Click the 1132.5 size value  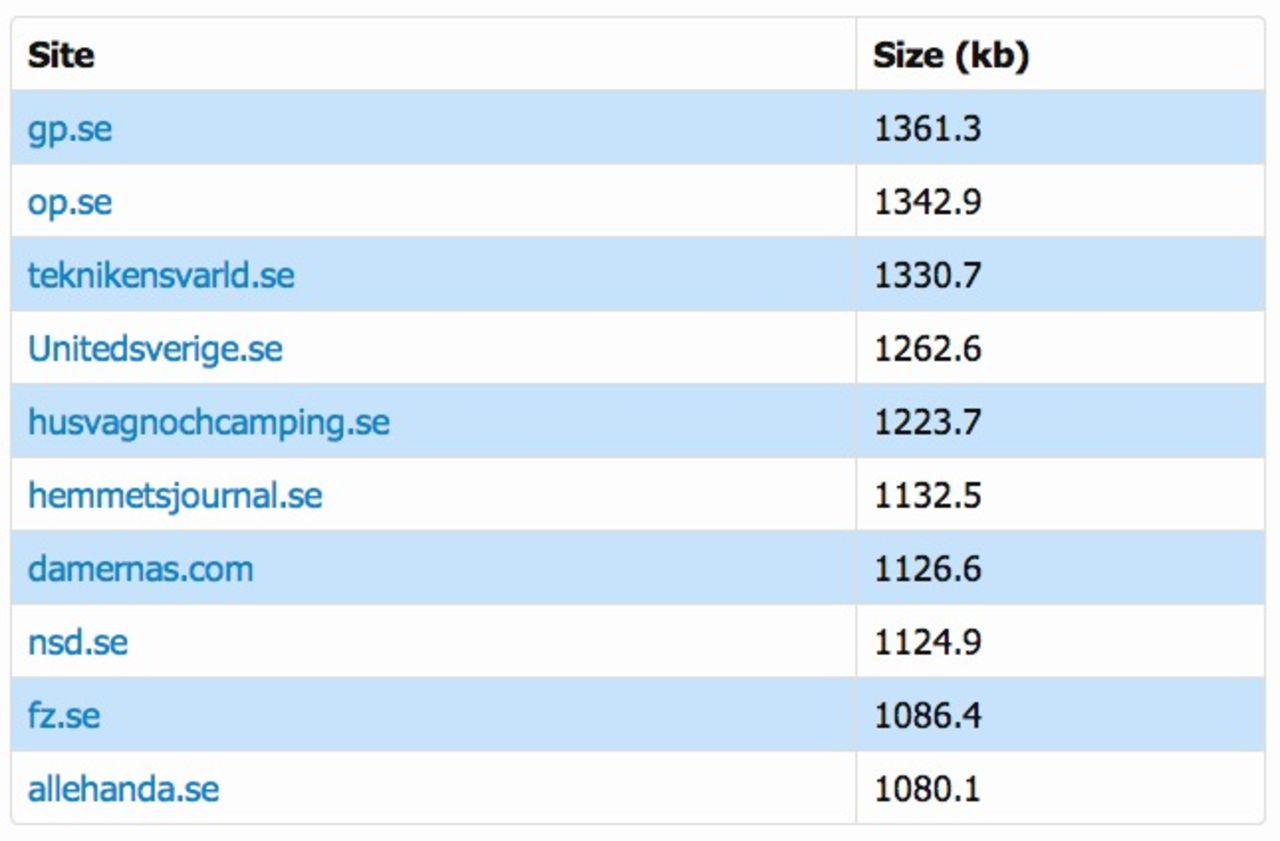(928, 495)
